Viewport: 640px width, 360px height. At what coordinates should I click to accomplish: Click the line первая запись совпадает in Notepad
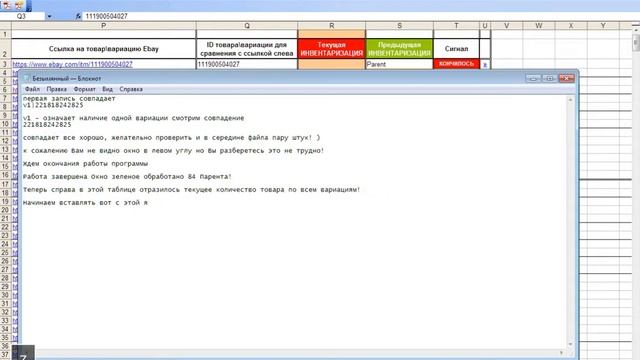(69, 99)
